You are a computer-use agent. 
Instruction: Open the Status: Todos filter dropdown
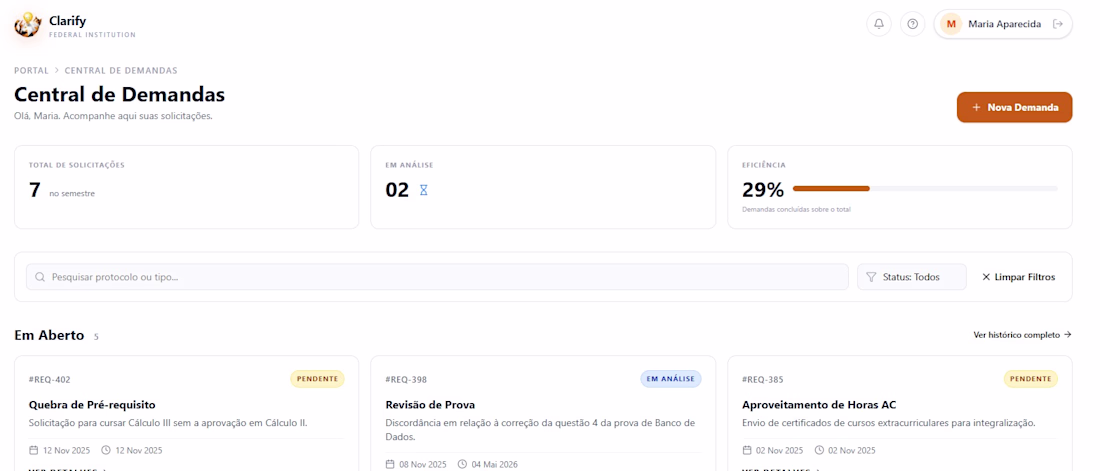tap(911, 277)
